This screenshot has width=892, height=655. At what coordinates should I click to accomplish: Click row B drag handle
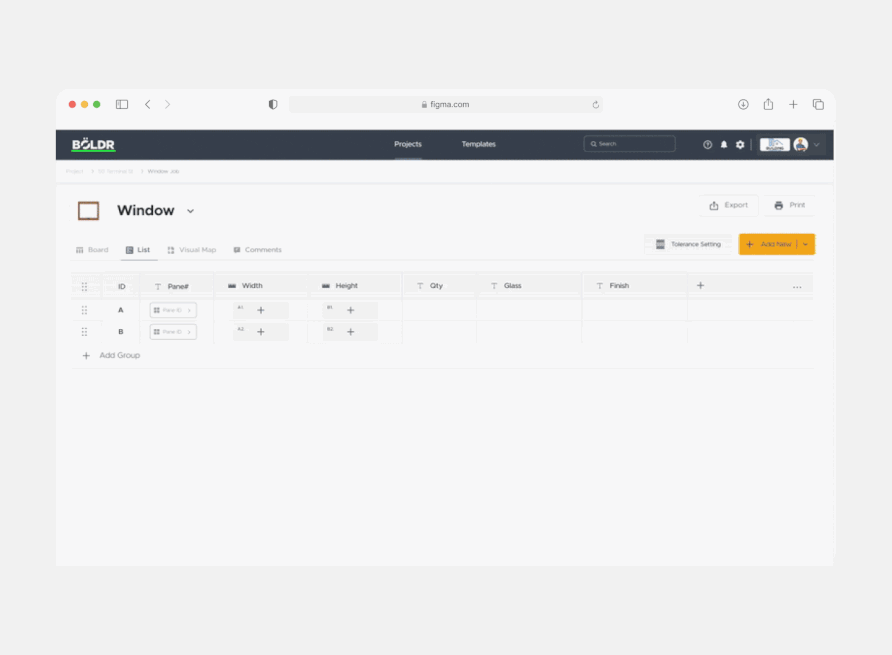tap(84, 332)
